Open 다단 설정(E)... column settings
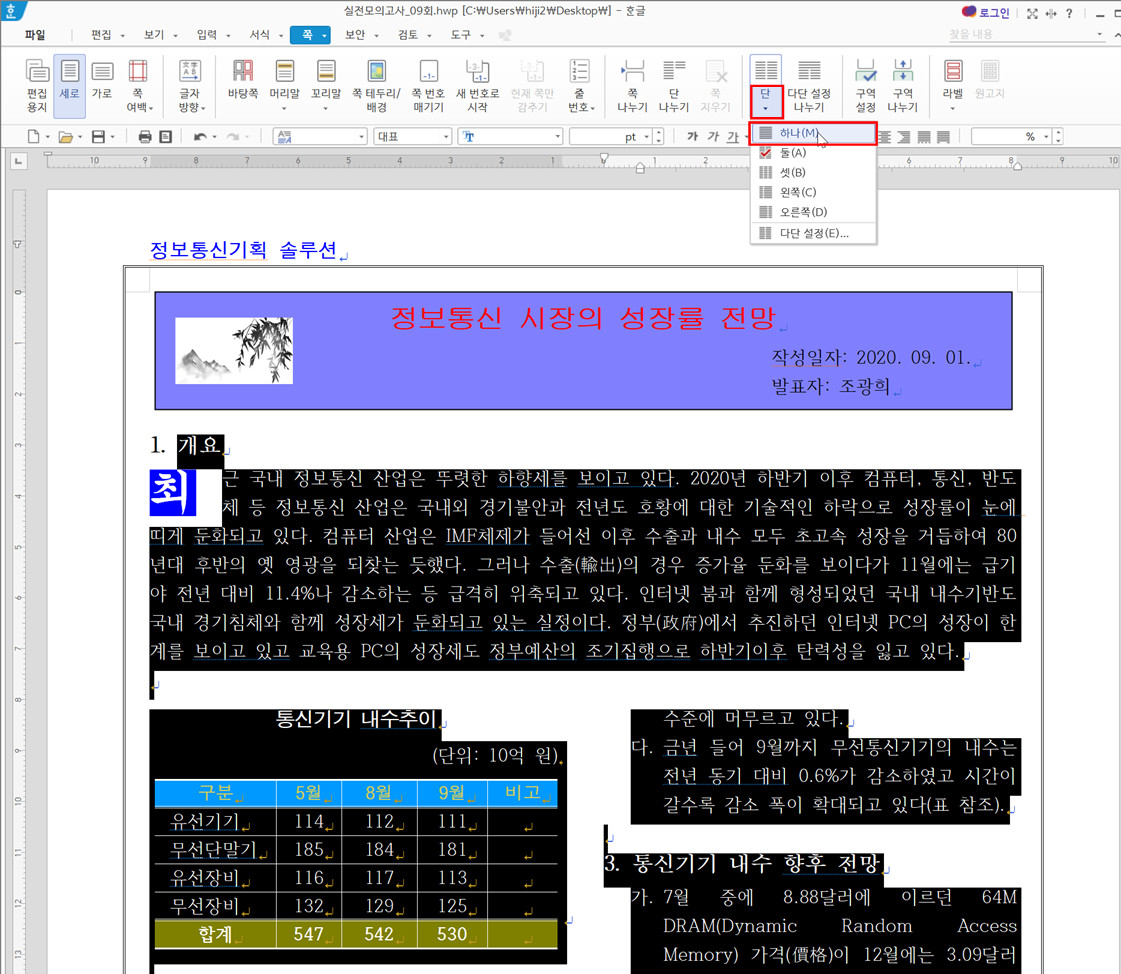Screen dimensions: 1121x974 point(814,233)
